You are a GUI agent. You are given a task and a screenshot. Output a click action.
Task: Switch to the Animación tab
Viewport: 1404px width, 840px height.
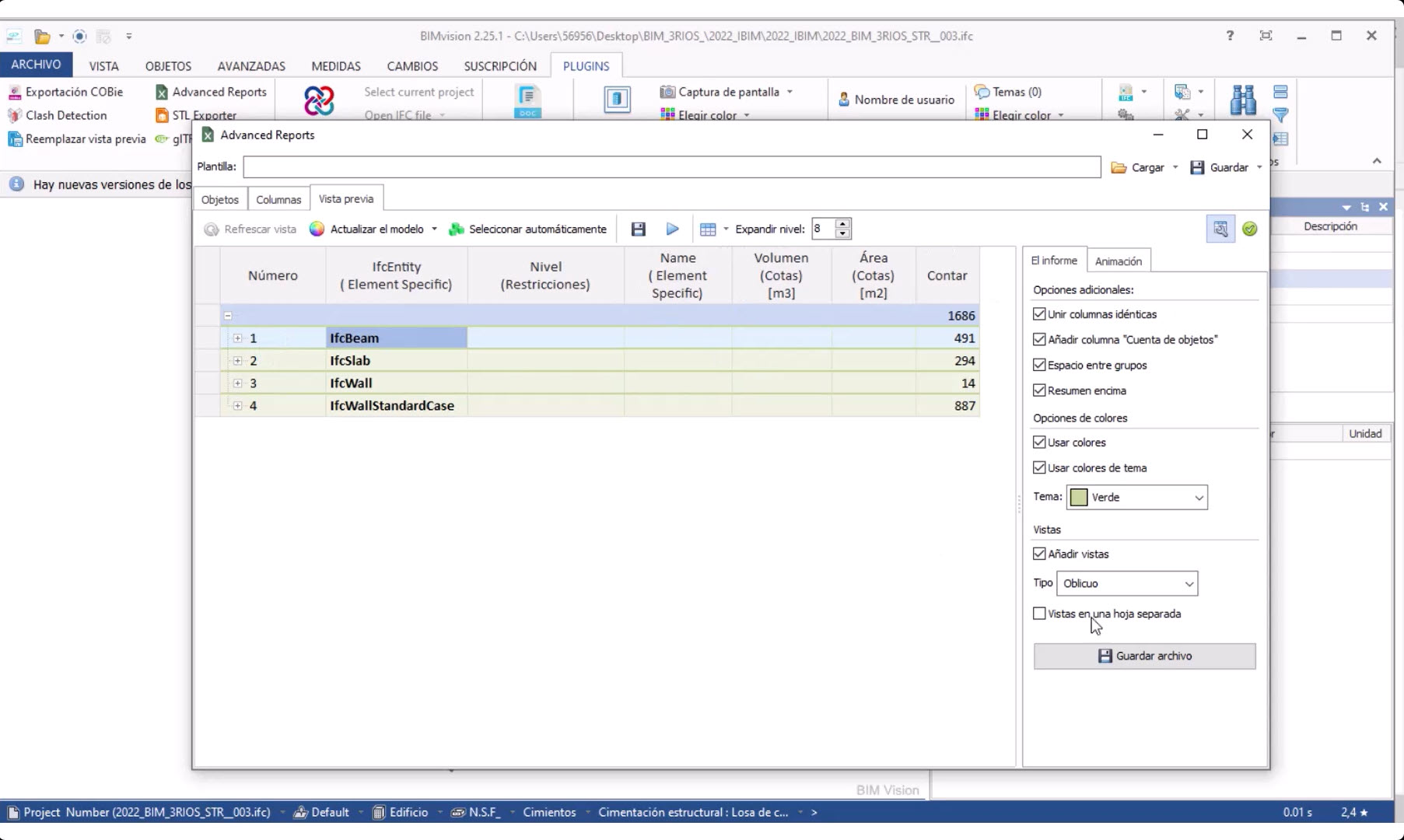(x=1119, y=260)
